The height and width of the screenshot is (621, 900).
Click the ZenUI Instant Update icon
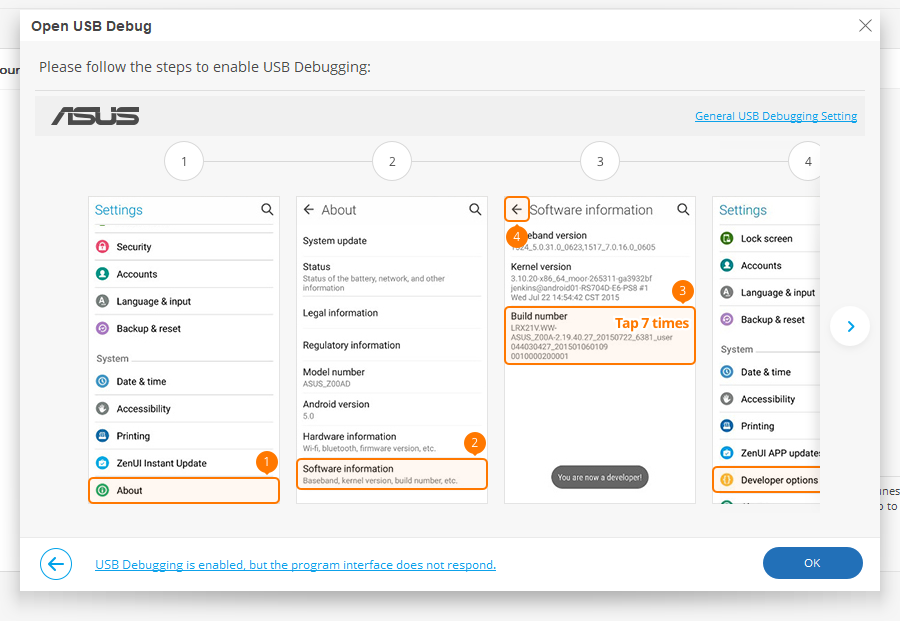coord(102,463)
